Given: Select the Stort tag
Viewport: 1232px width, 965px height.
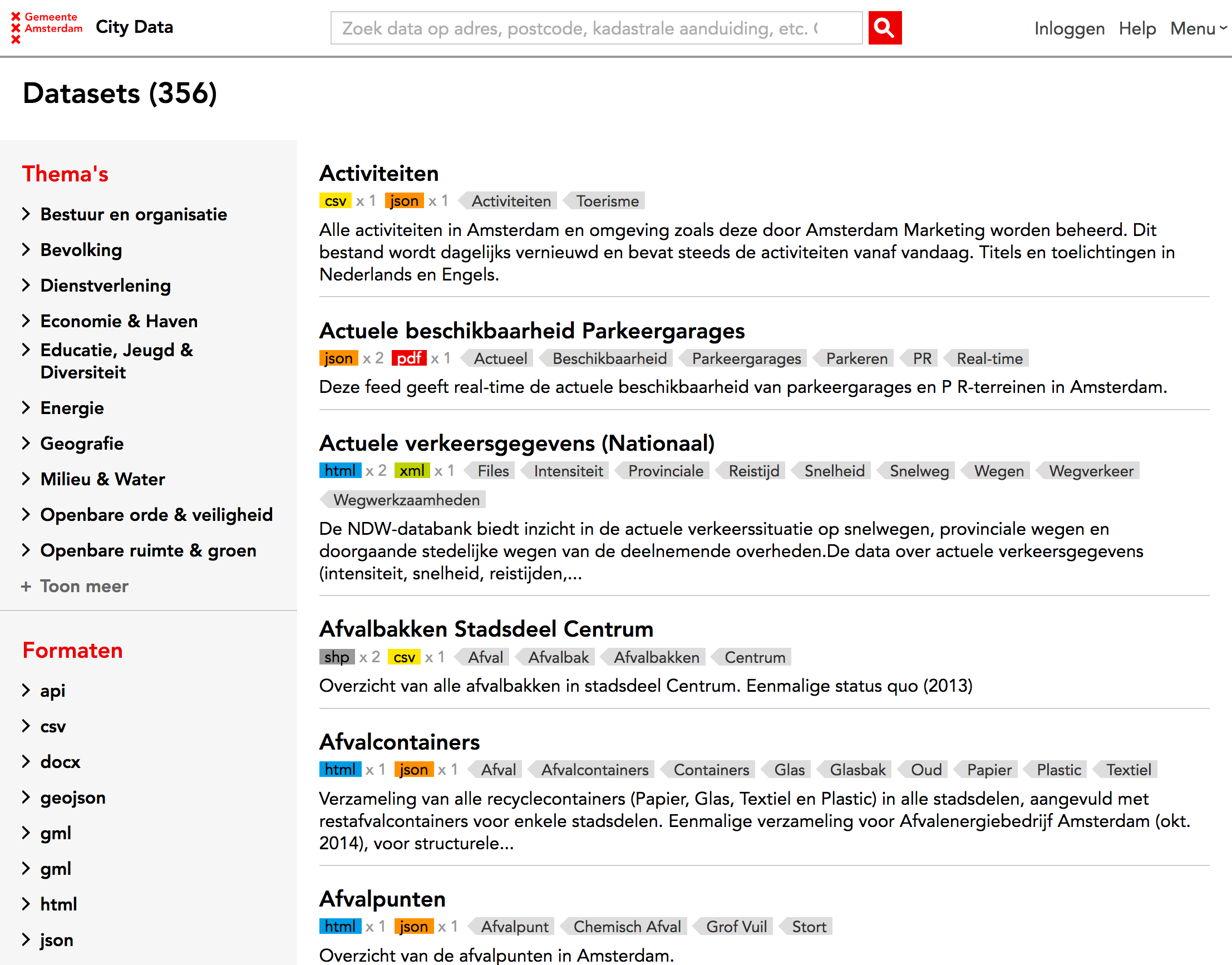Looking at the screenshot, I should pos(806,927).
